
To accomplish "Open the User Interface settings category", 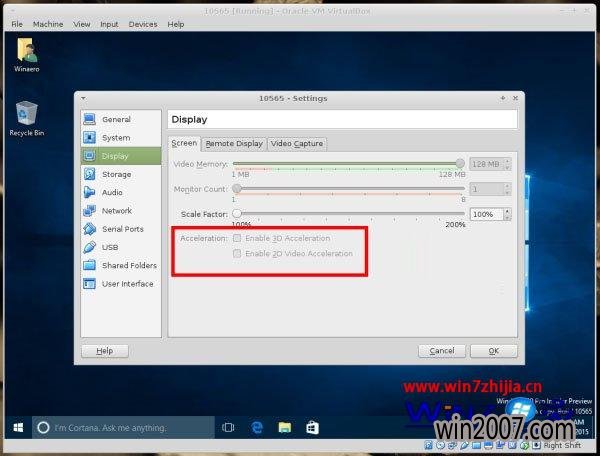I will (121, 284).
